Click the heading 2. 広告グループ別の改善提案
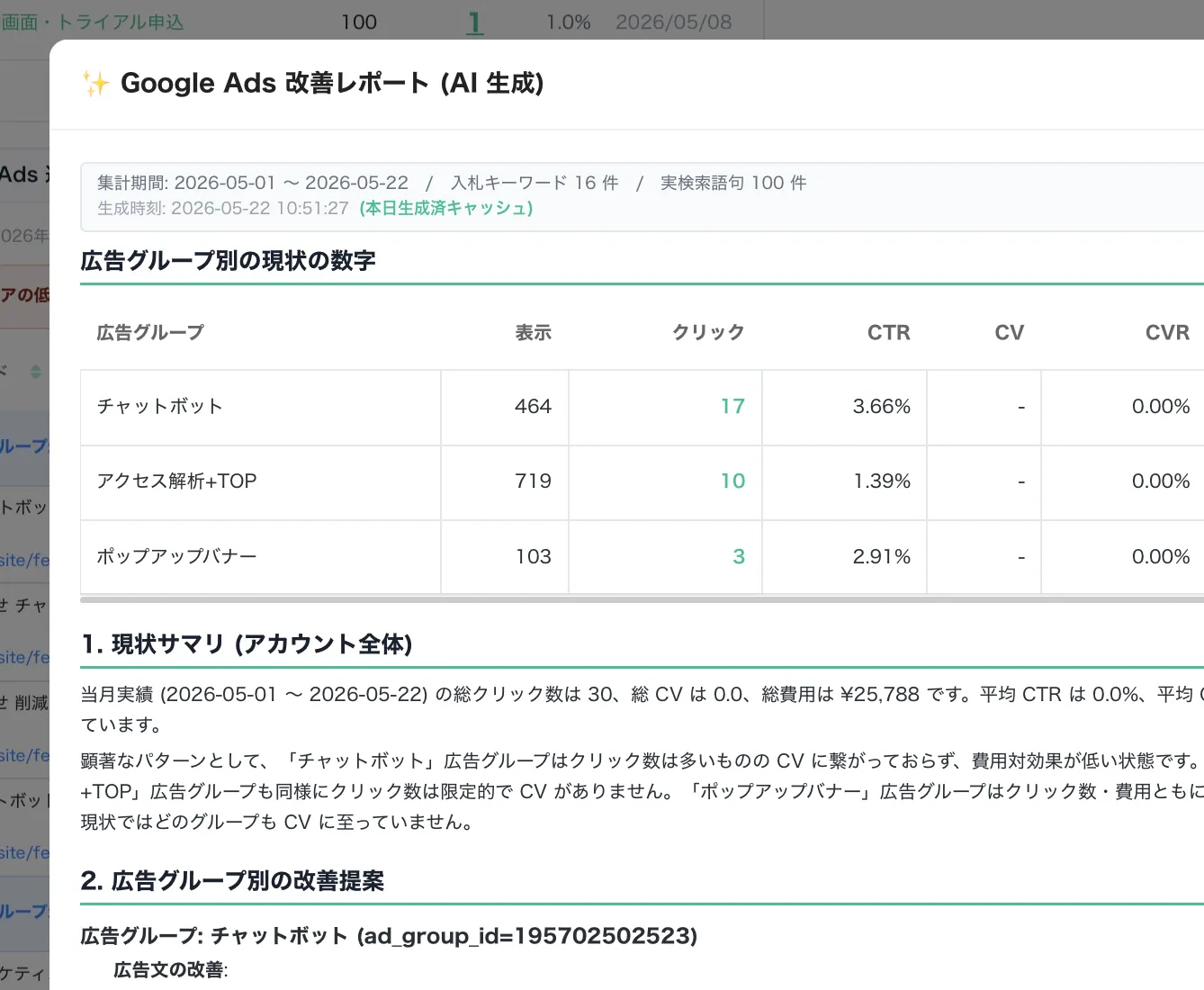1204x990 pixels. (232, 881)
